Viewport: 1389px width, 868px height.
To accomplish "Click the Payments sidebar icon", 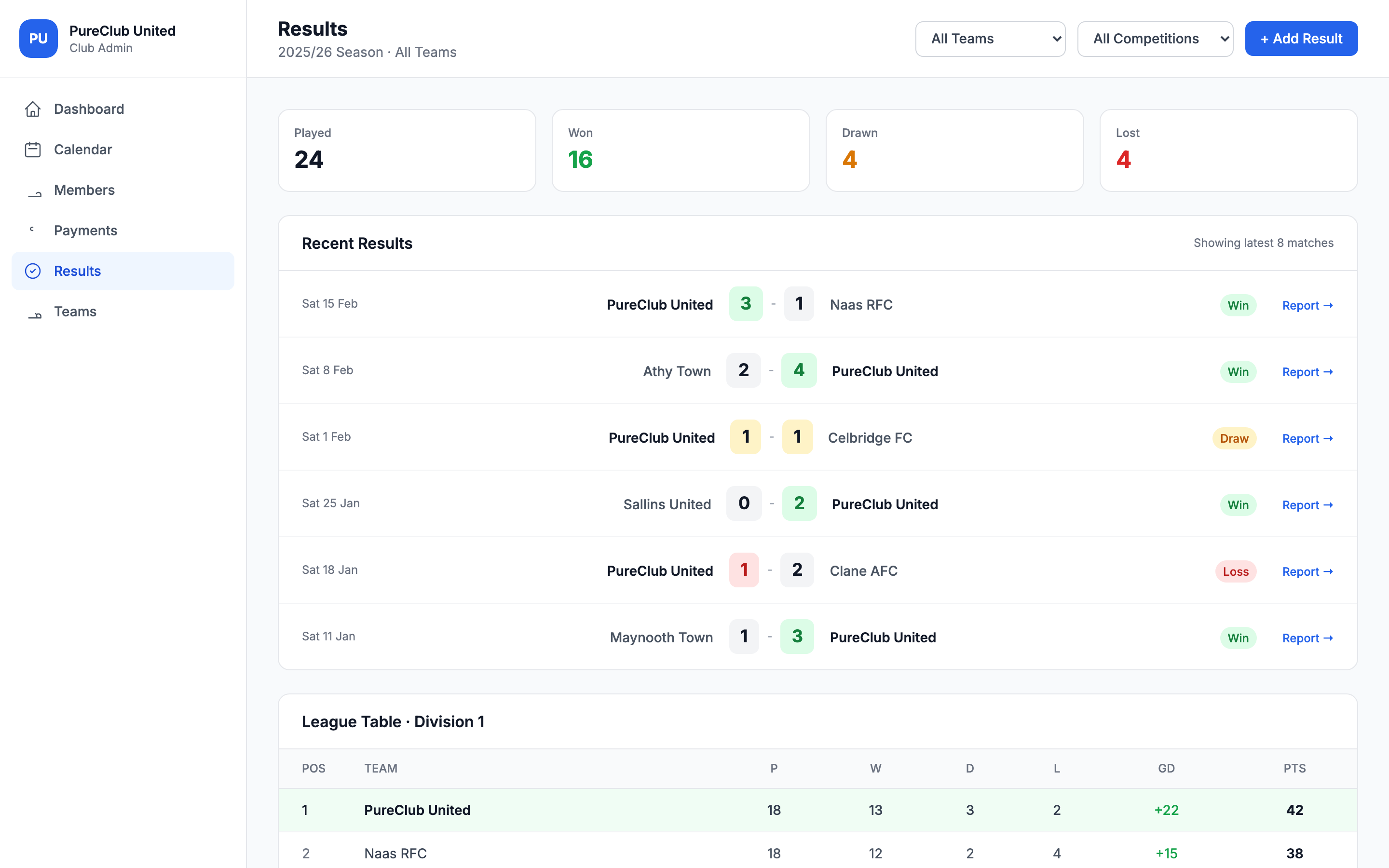I will (31, 230).
